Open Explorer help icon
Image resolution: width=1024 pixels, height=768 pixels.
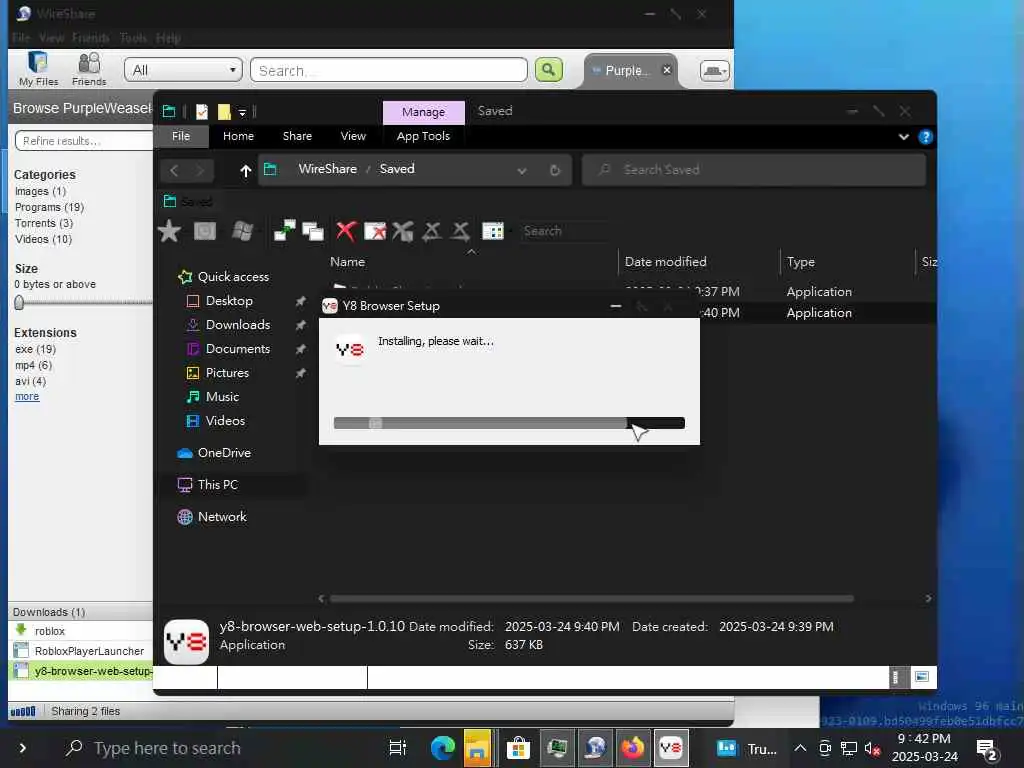(x=925, y=136)
